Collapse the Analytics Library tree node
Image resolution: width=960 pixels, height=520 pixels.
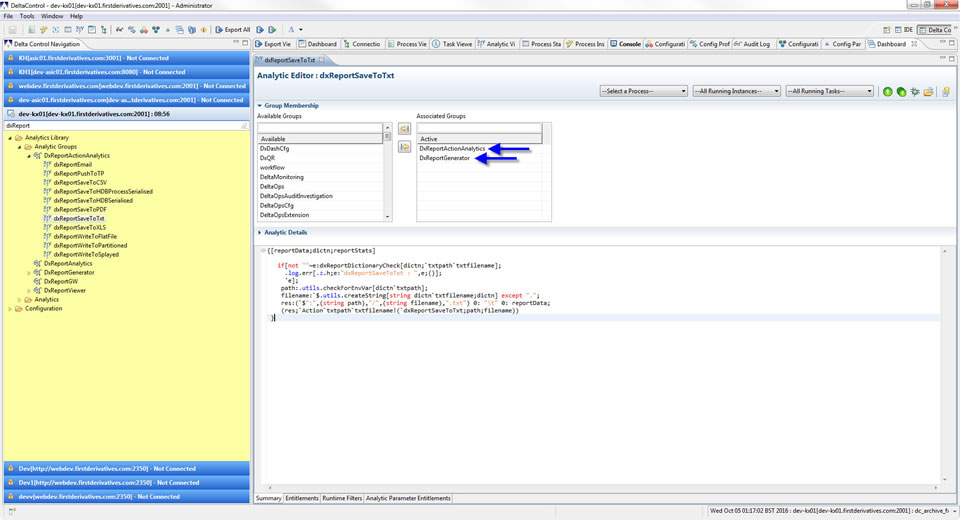click(10, 138)
